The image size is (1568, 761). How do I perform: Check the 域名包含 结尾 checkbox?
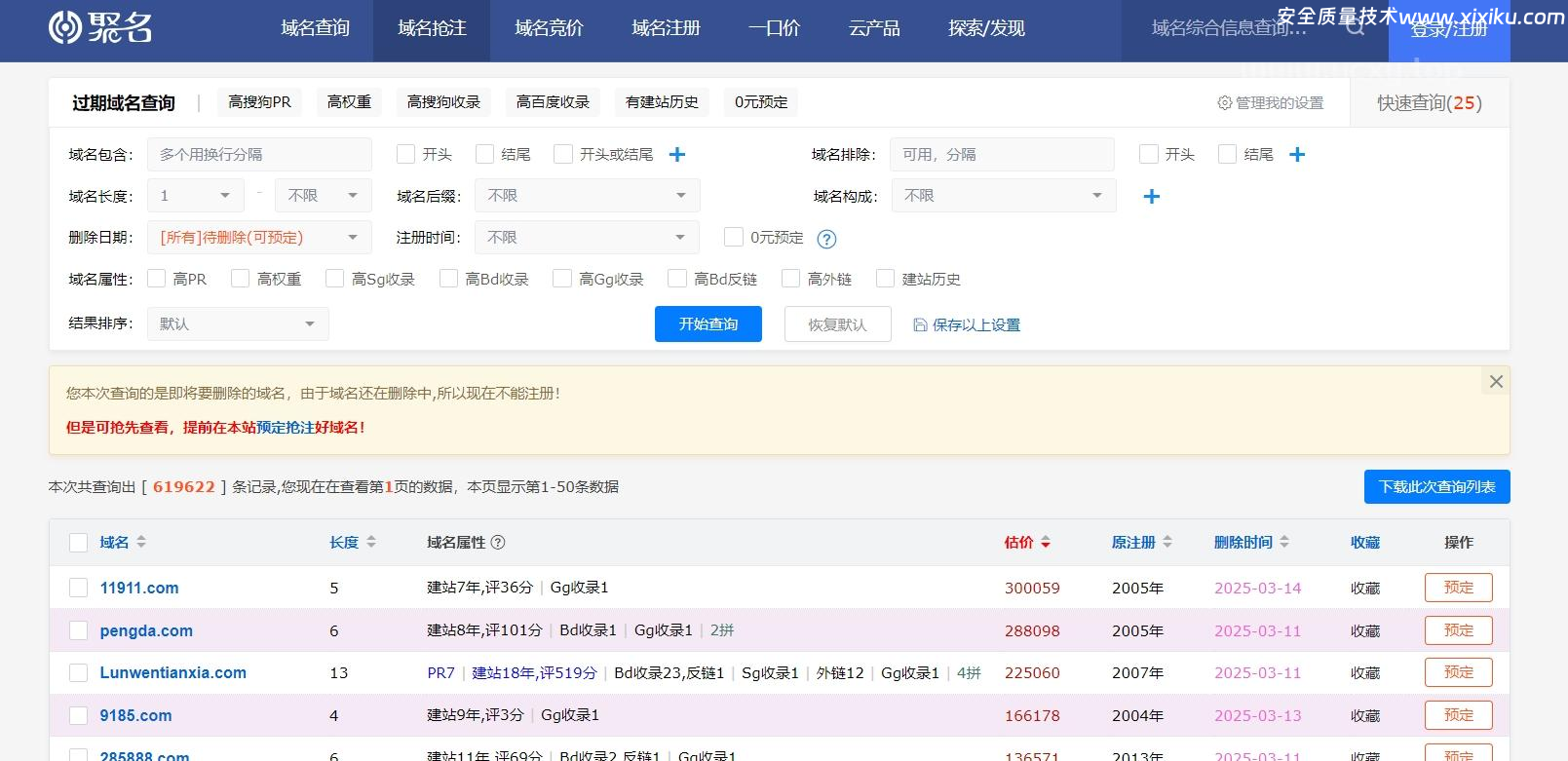click(484, 154)
